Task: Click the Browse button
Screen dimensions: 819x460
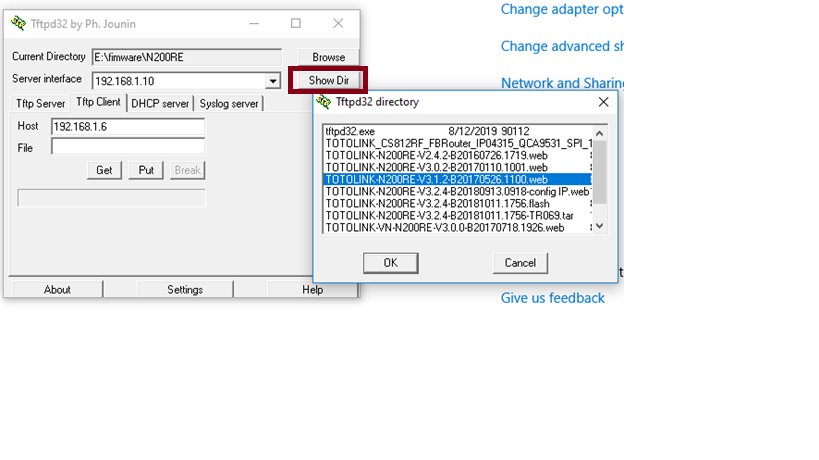Action: click(x=329, y=57)
